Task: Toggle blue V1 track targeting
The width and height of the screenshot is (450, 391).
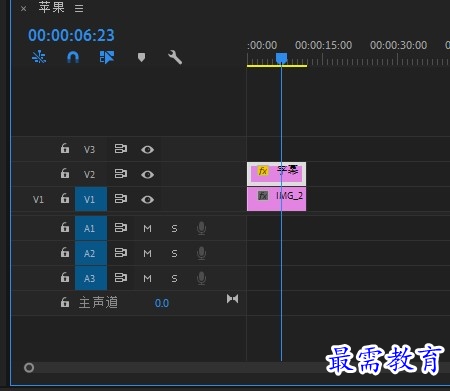Action: click(91, 199)
